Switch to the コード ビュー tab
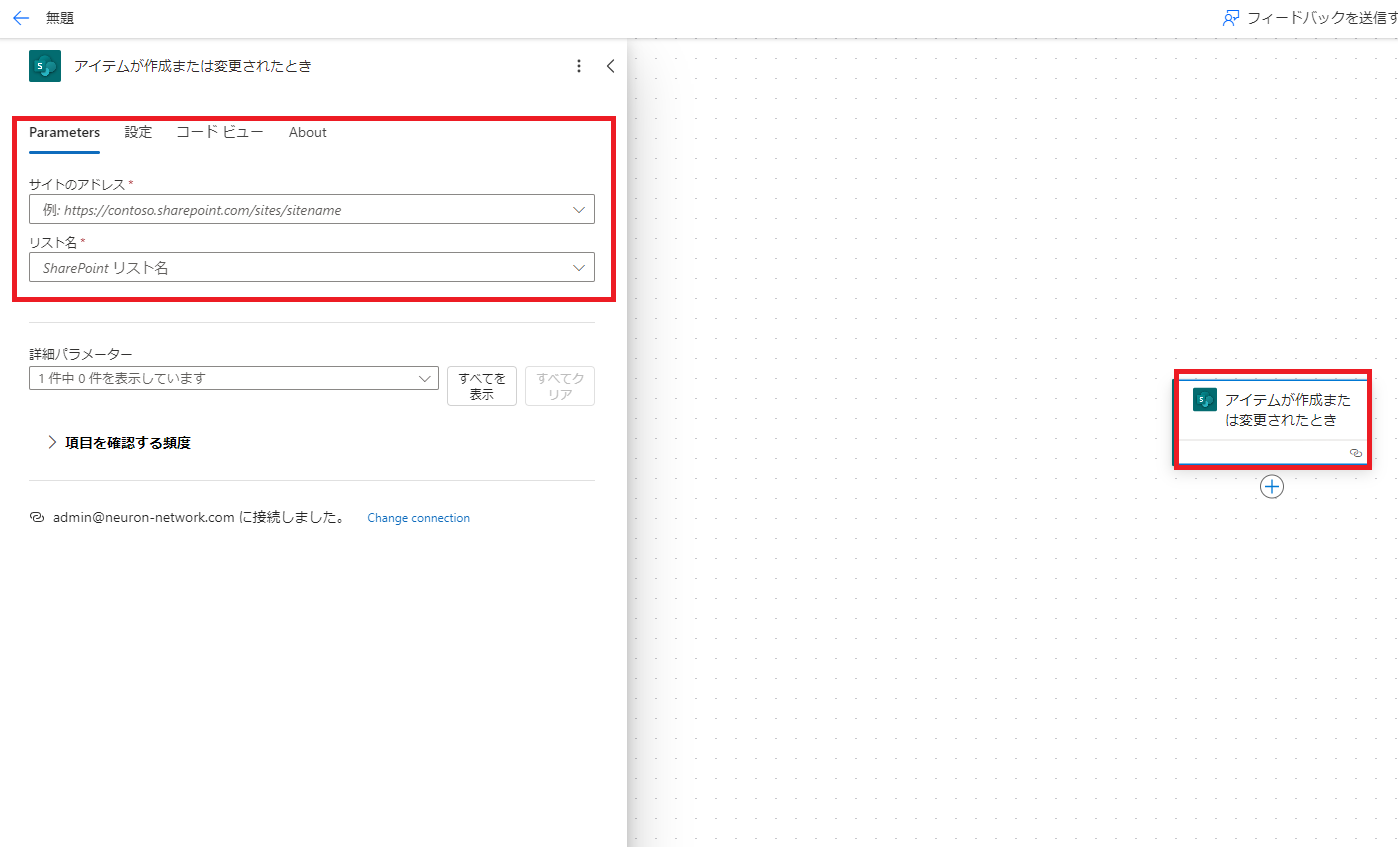The height and width of the screenshot is (847, 1398). 220,132
